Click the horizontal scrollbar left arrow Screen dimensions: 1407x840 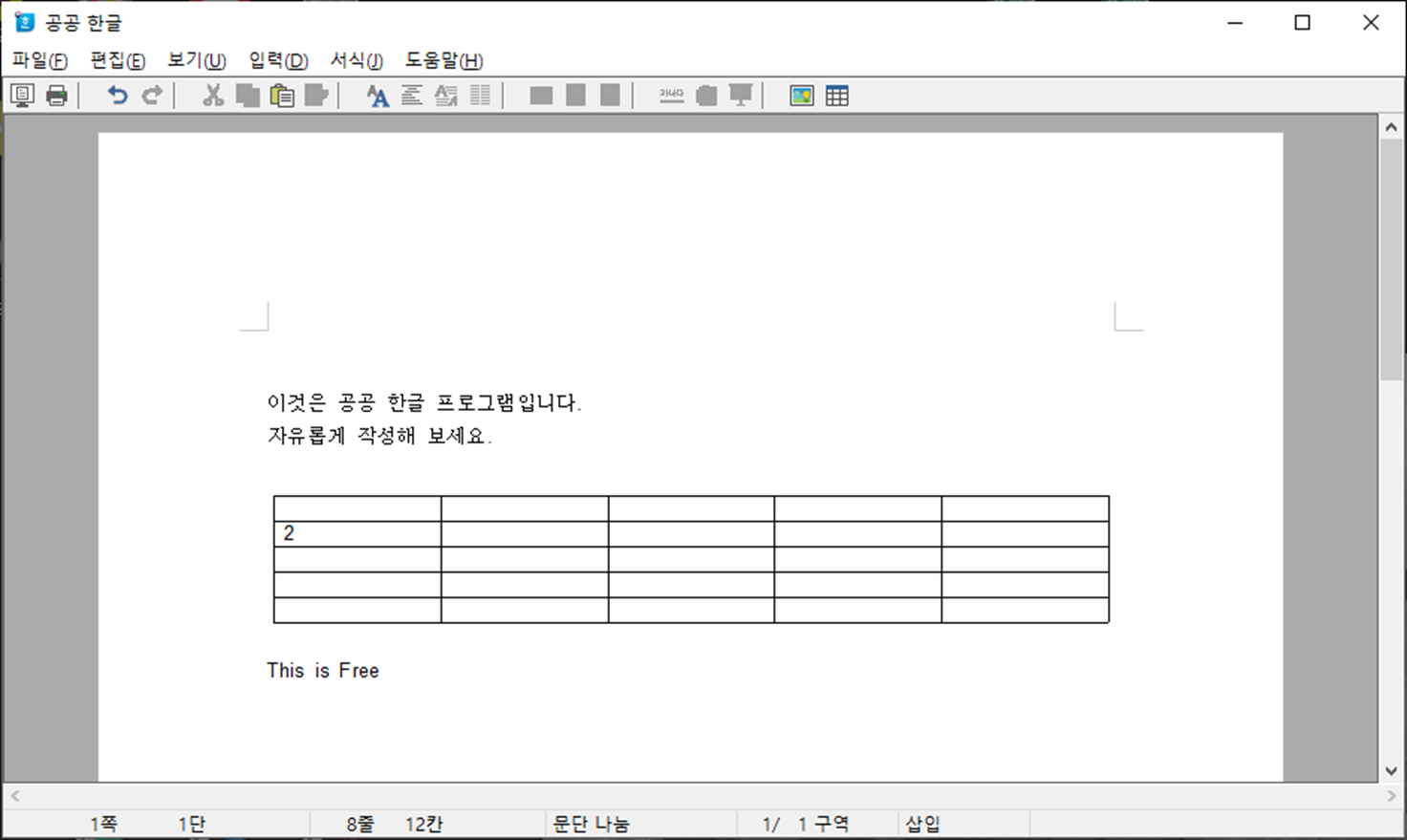click(x=14, y=795)
